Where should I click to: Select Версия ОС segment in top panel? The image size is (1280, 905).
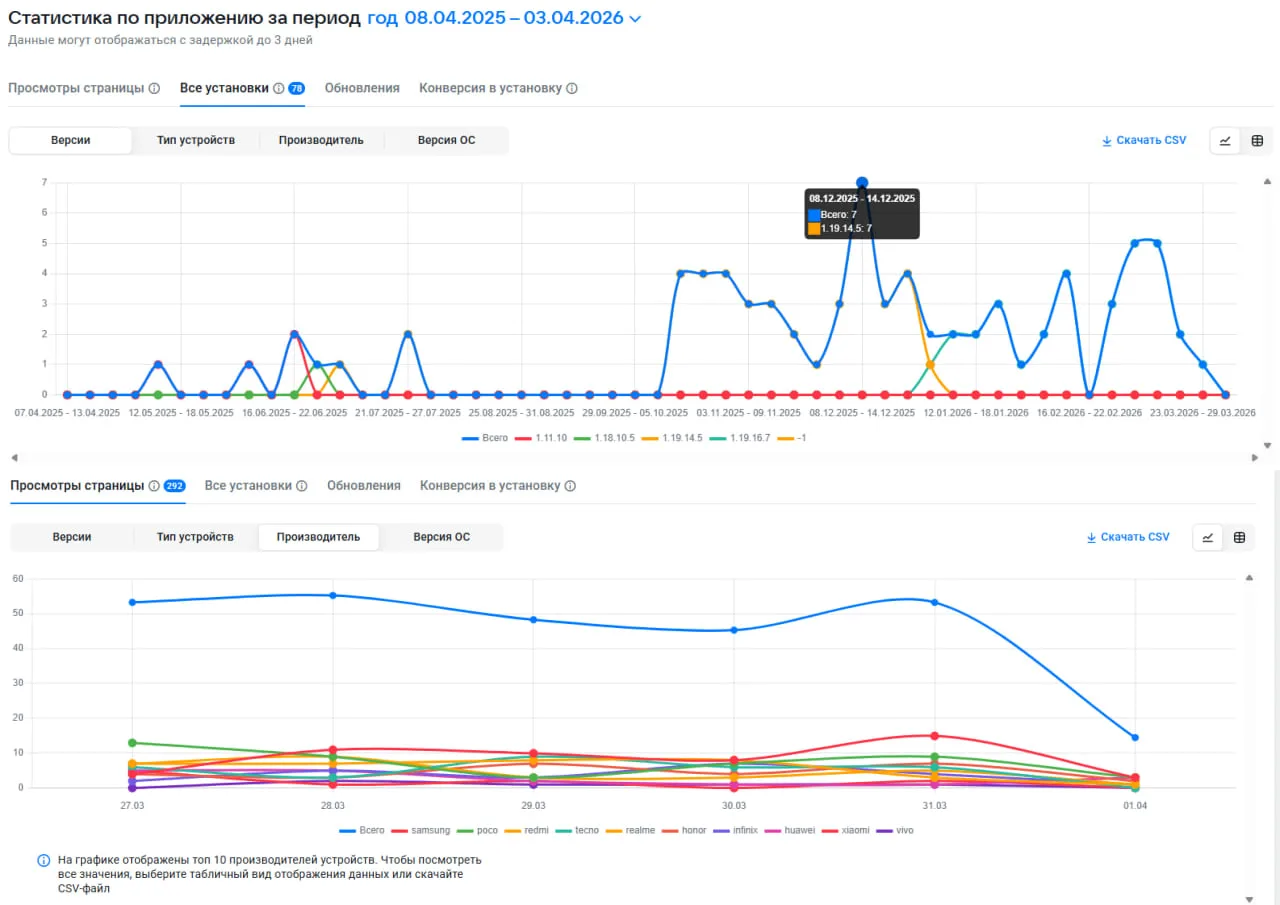(446, 140)
